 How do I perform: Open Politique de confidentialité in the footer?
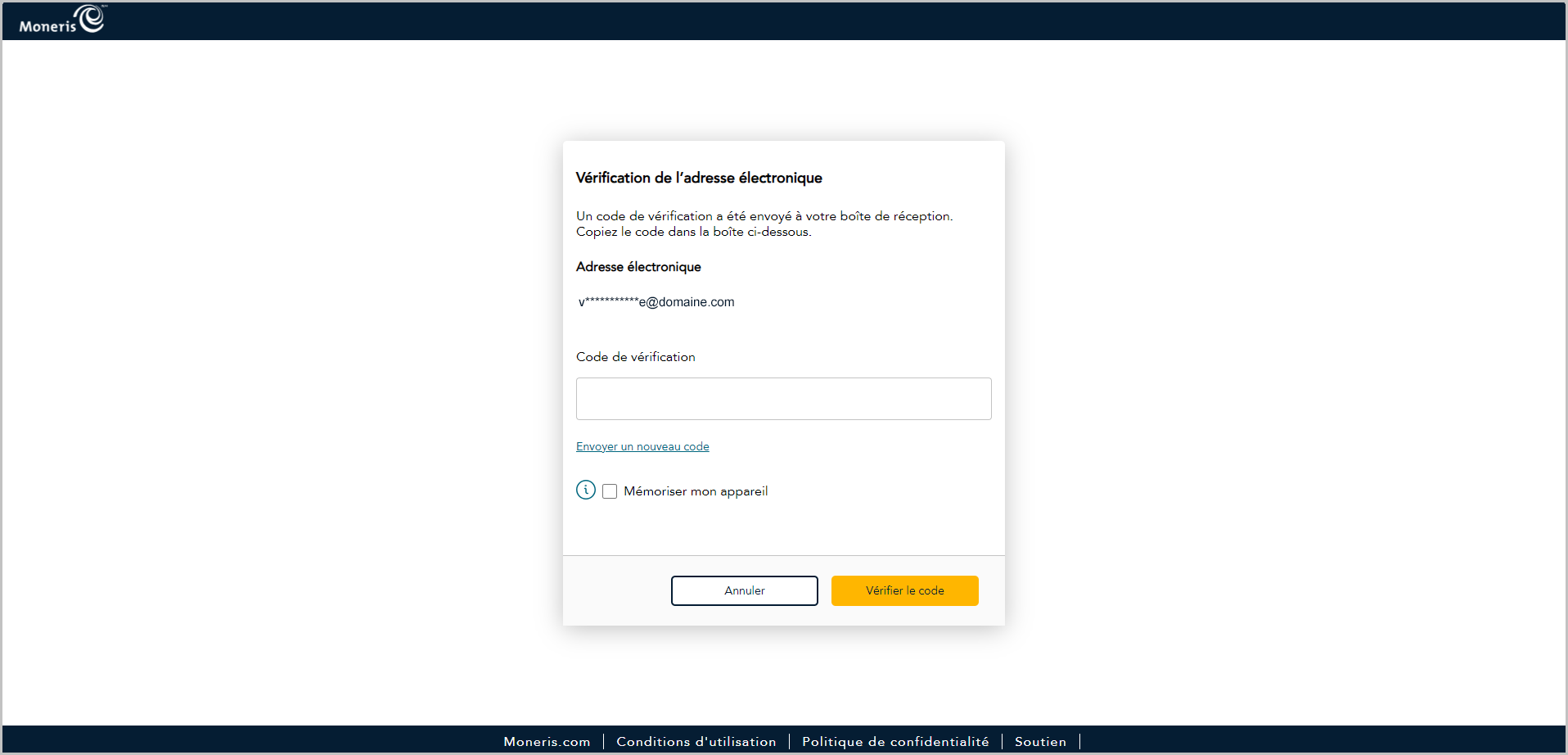895,741
